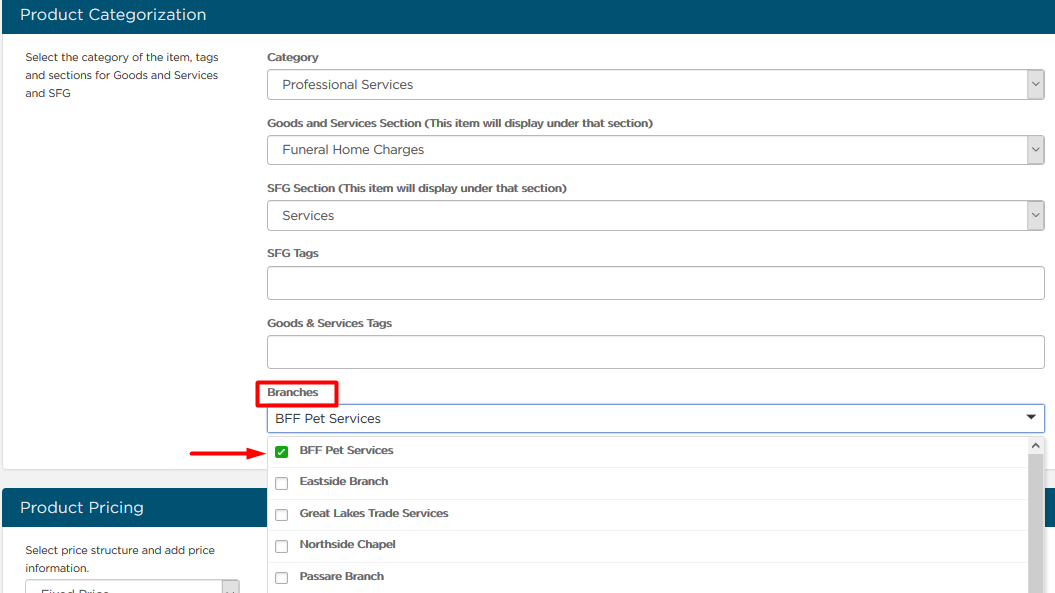Check the Passare Branch checkbox
Image resolution: width=1055 pixels, height=593 pixels.
tap(281, 578)
